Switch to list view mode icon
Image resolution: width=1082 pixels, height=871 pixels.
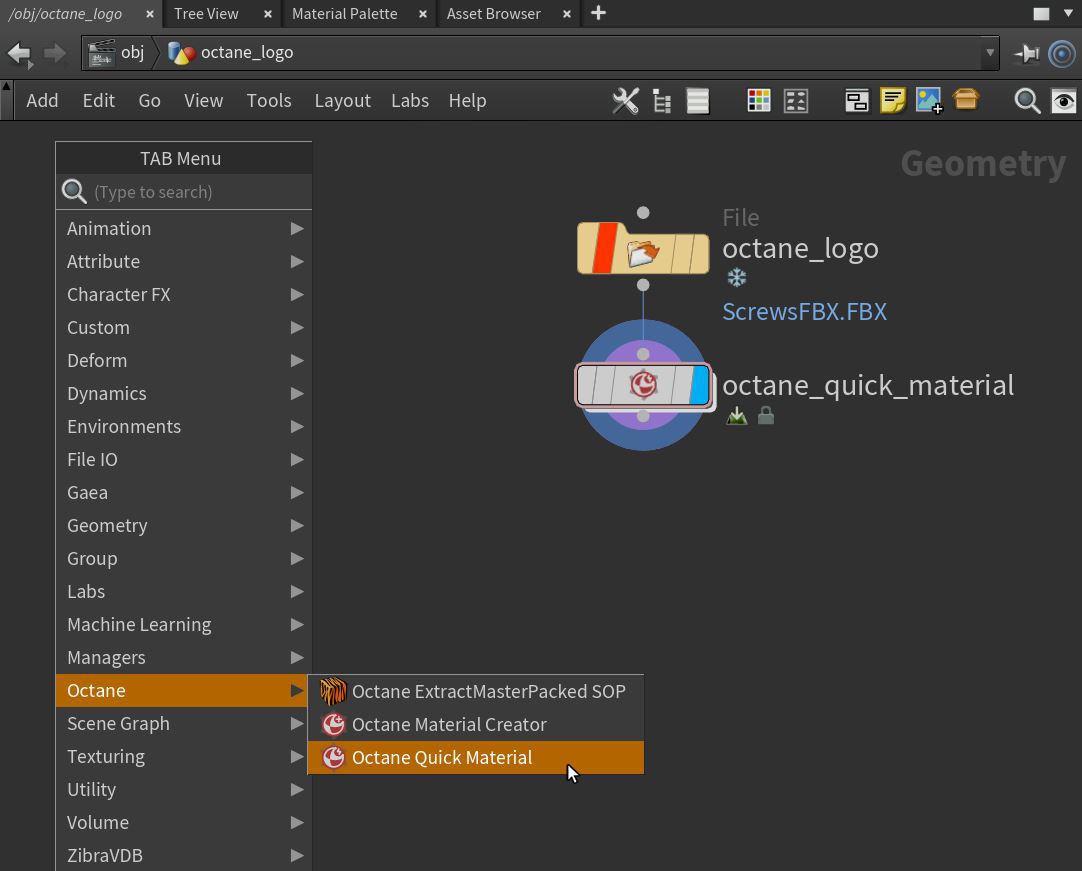(698, 101)
